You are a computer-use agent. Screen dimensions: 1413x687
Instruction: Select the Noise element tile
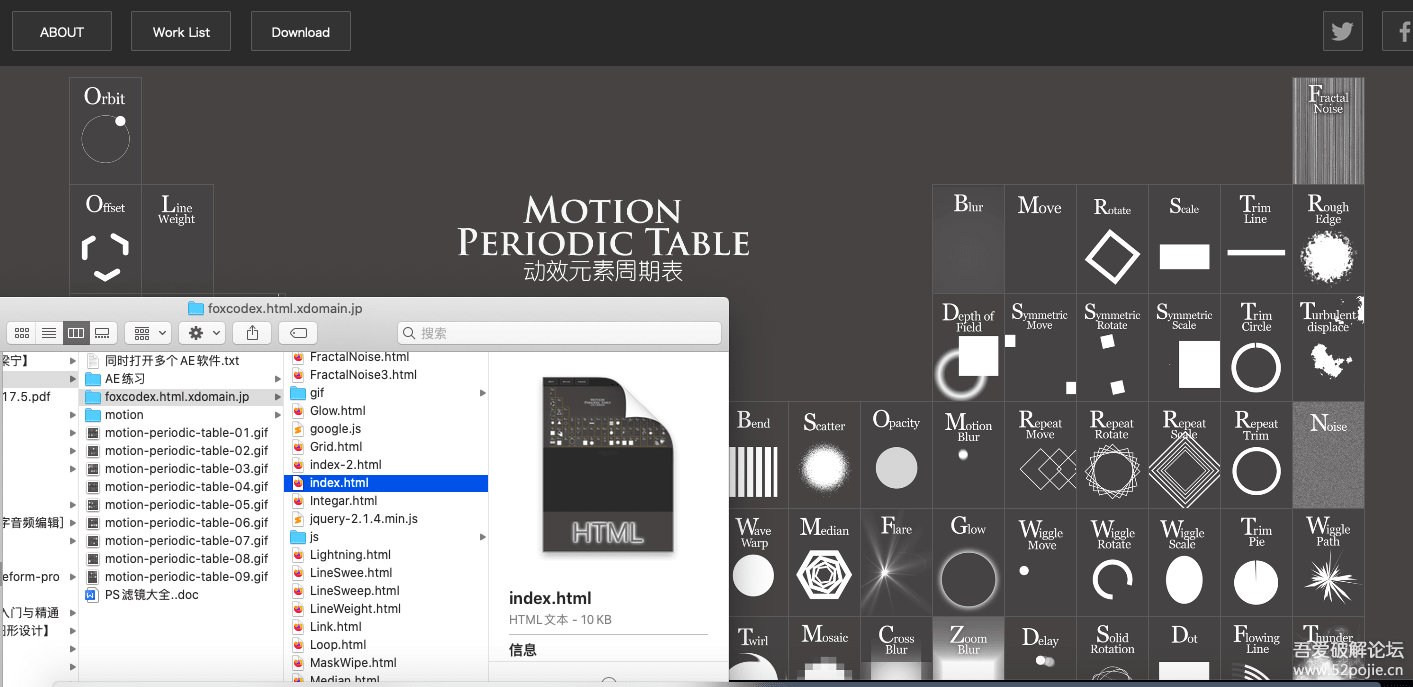click(x=1328, y=455)
